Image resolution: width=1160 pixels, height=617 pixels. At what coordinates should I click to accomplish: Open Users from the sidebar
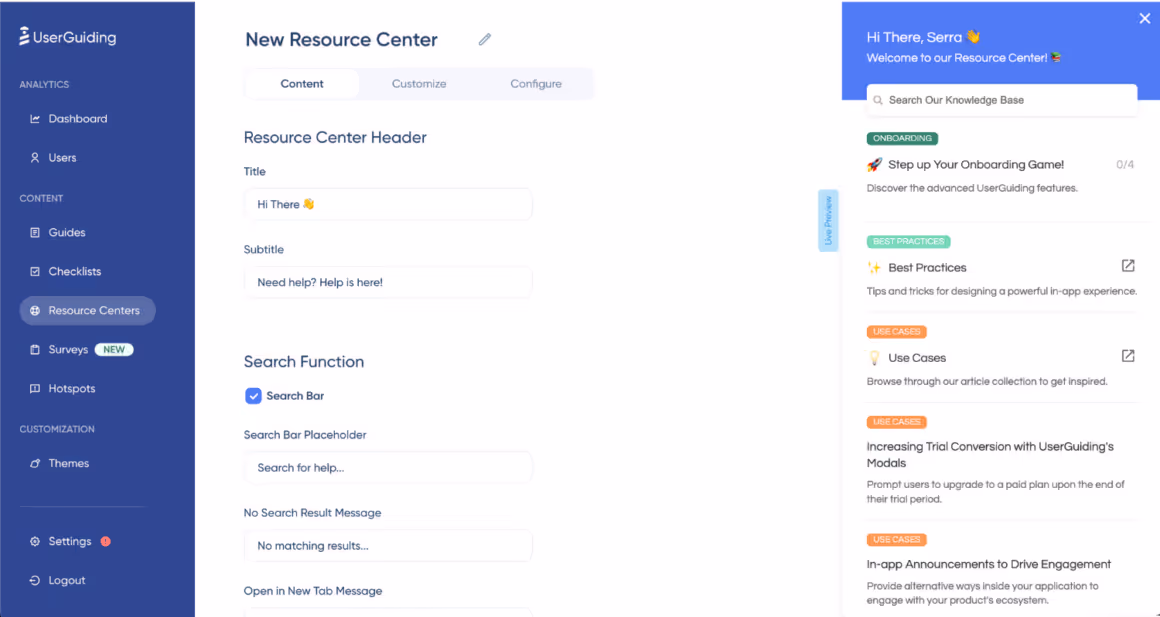point(62,158)
